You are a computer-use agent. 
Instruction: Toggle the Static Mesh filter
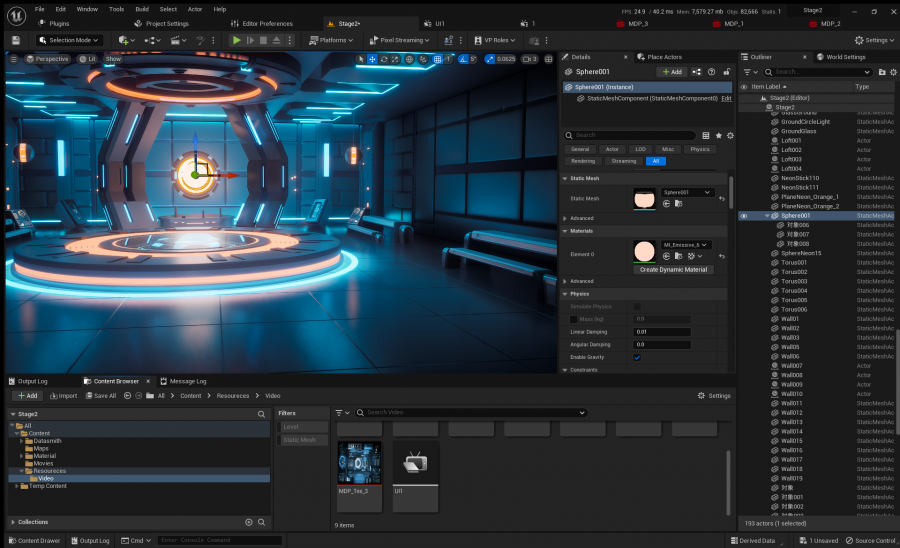[302, 440]
